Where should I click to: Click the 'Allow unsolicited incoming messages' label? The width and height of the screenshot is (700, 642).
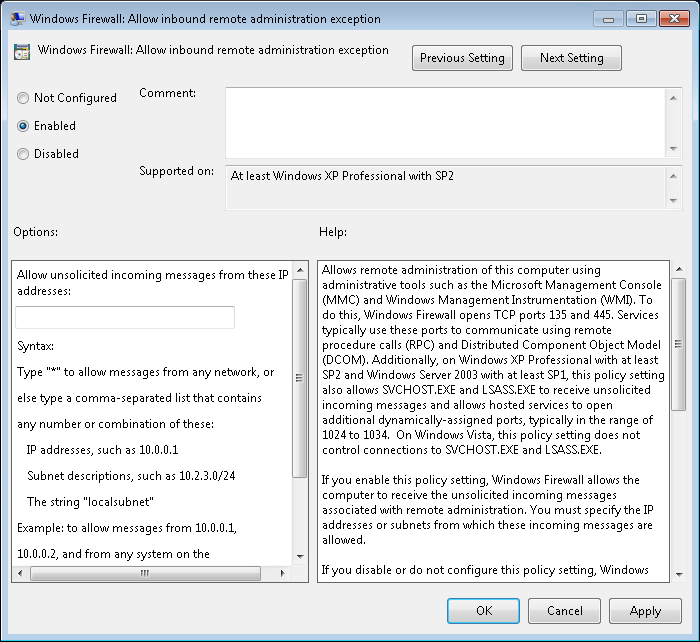(153, 283)
